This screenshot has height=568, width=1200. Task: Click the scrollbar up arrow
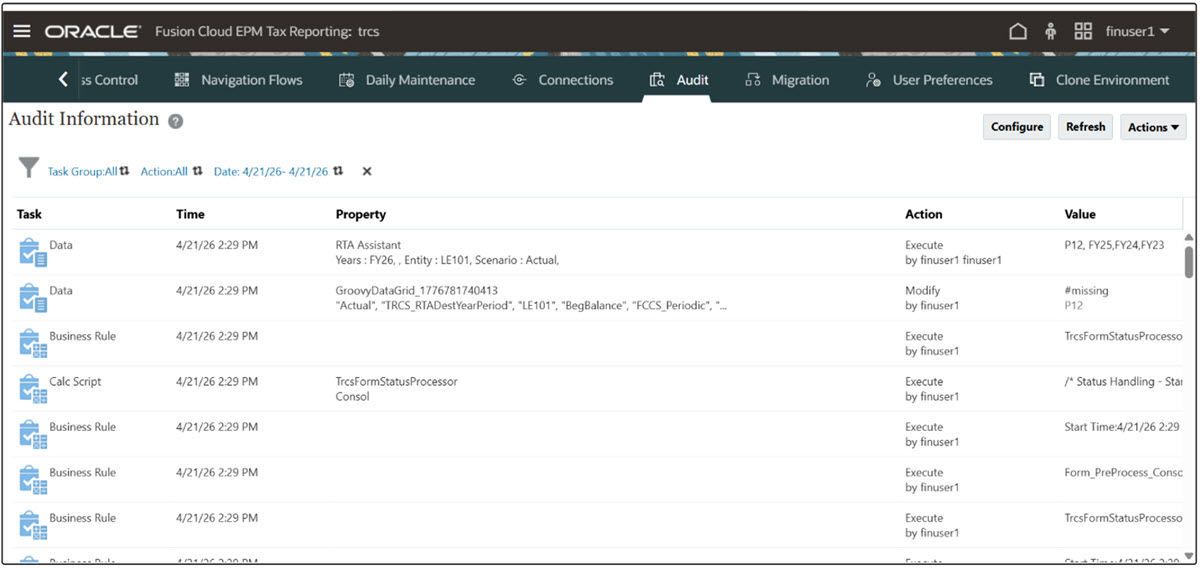click(x=1189, y=238)
